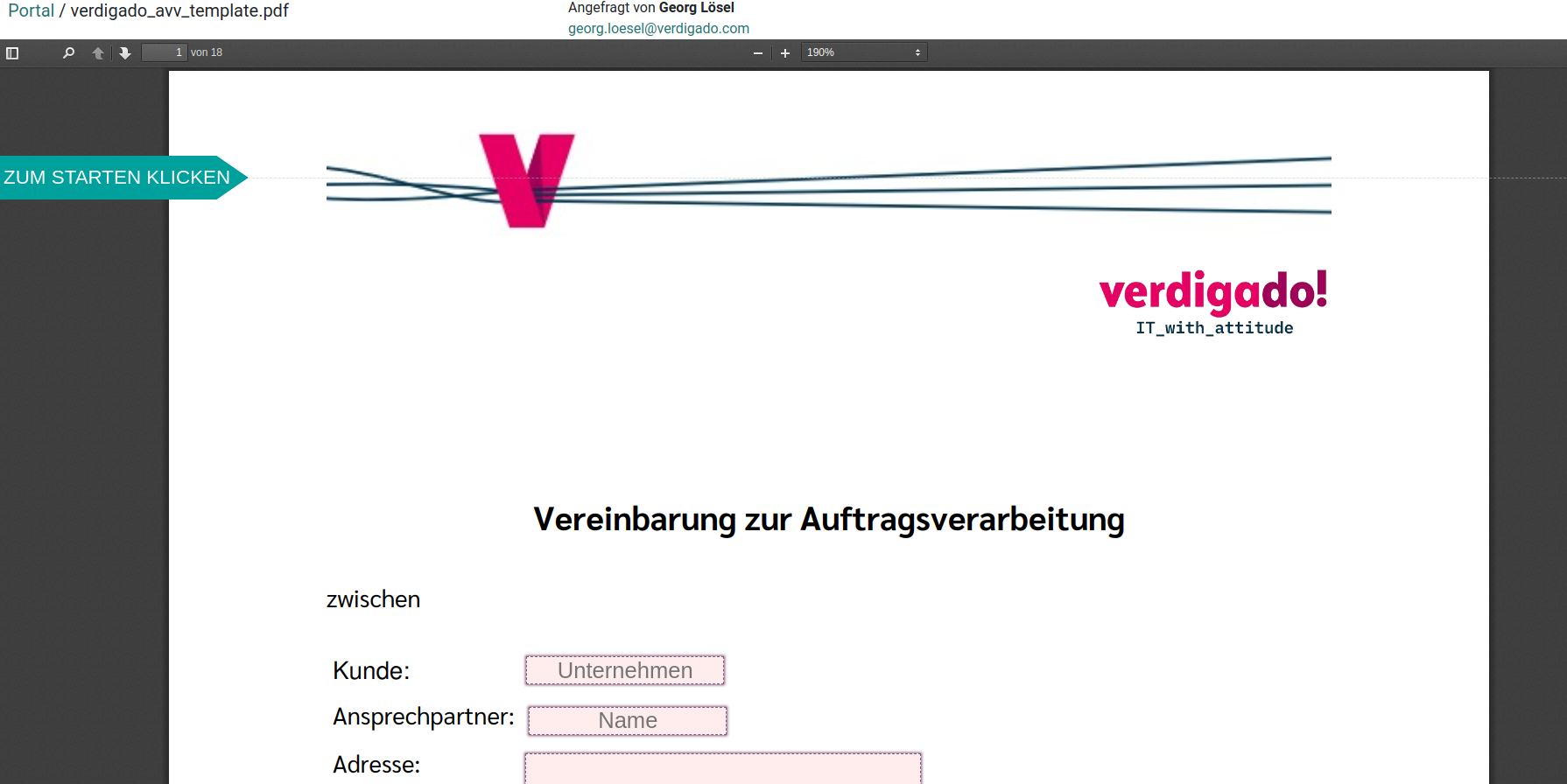Click the verdigado_avv_template.pdf file name
1567x784 pixels.
pyautogui.click(x=179, y=10)
